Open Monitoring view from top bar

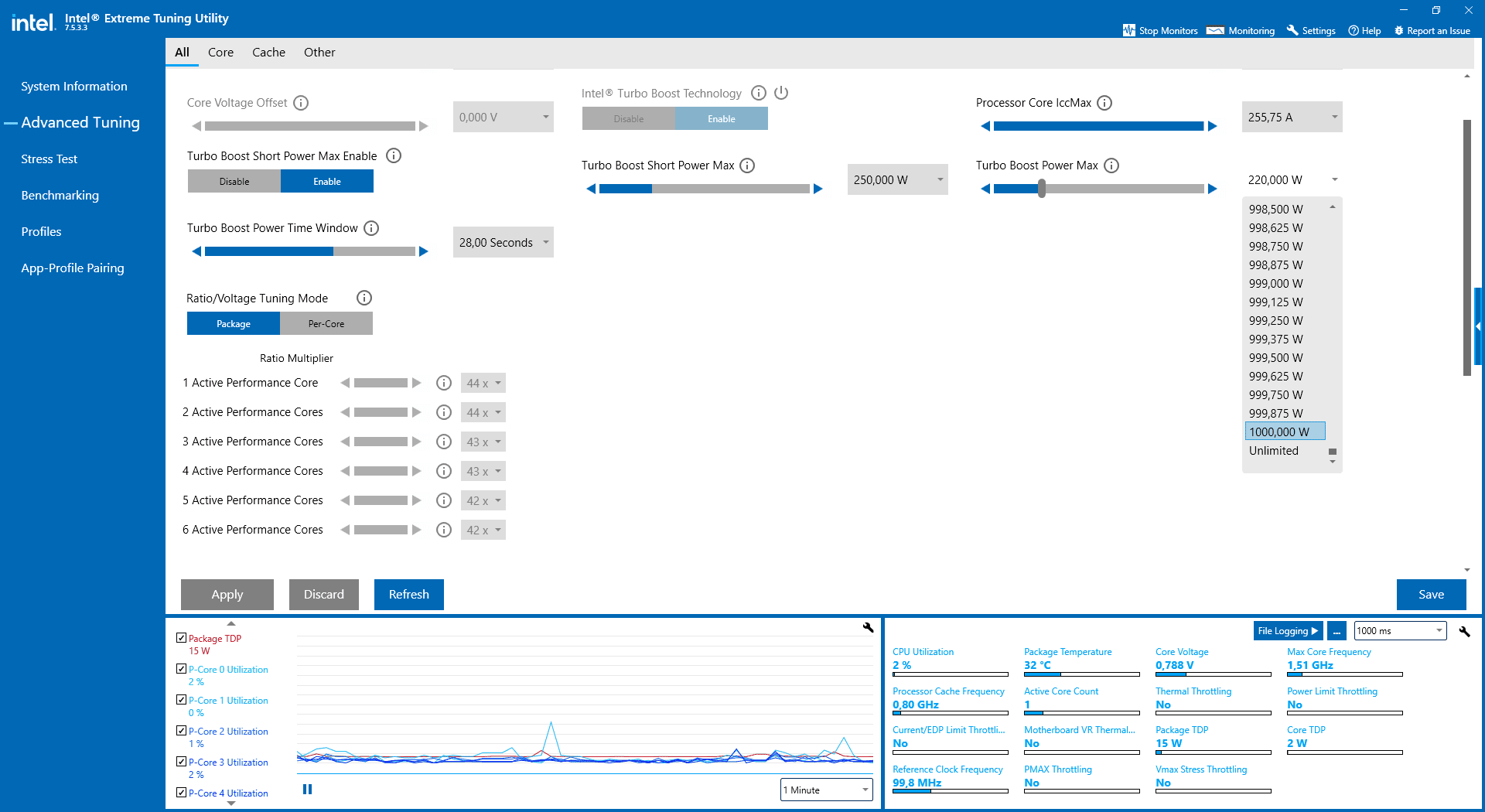pos(1241,31)
